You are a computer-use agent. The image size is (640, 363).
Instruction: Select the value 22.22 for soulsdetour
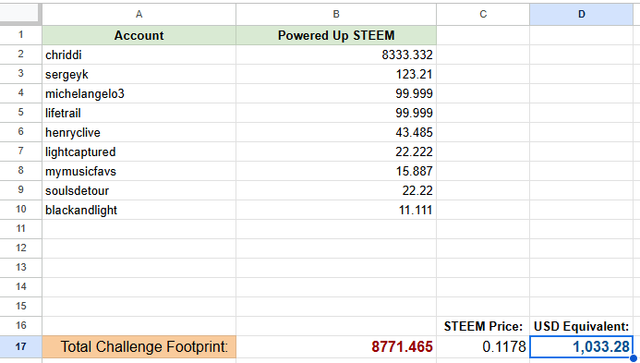point(336,191)
